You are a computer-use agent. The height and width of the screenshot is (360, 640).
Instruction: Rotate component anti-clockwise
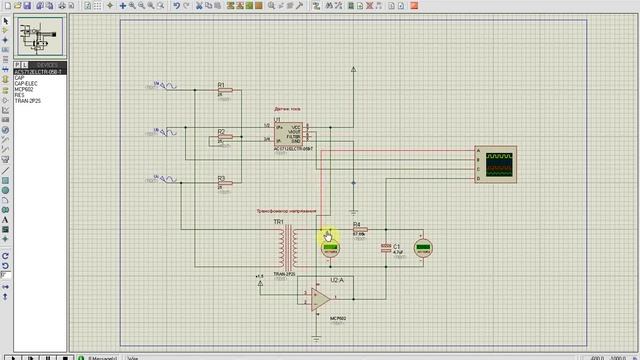click(x=5, y=266)
